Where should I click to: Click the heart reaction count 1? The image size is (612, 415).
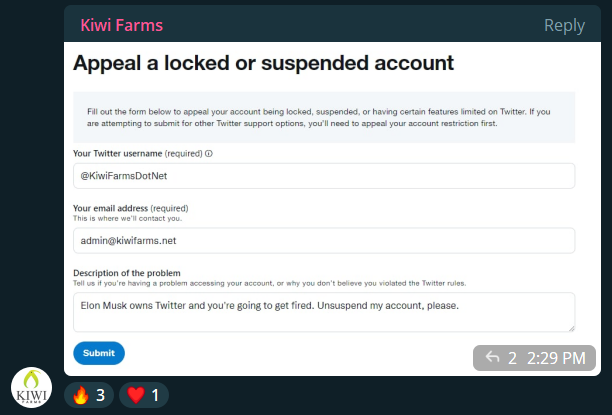point(155,395)
